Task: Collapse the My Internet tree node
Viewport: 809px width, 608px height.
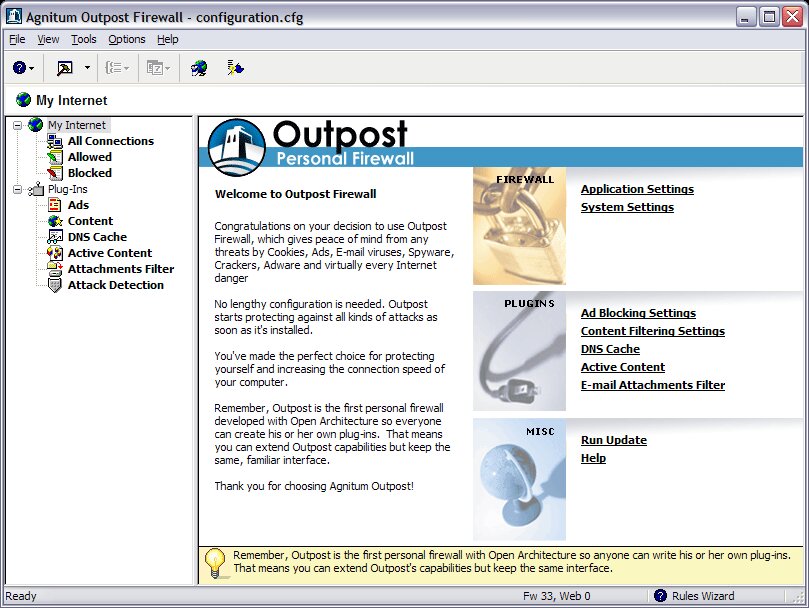Action: tap(18, 125)
